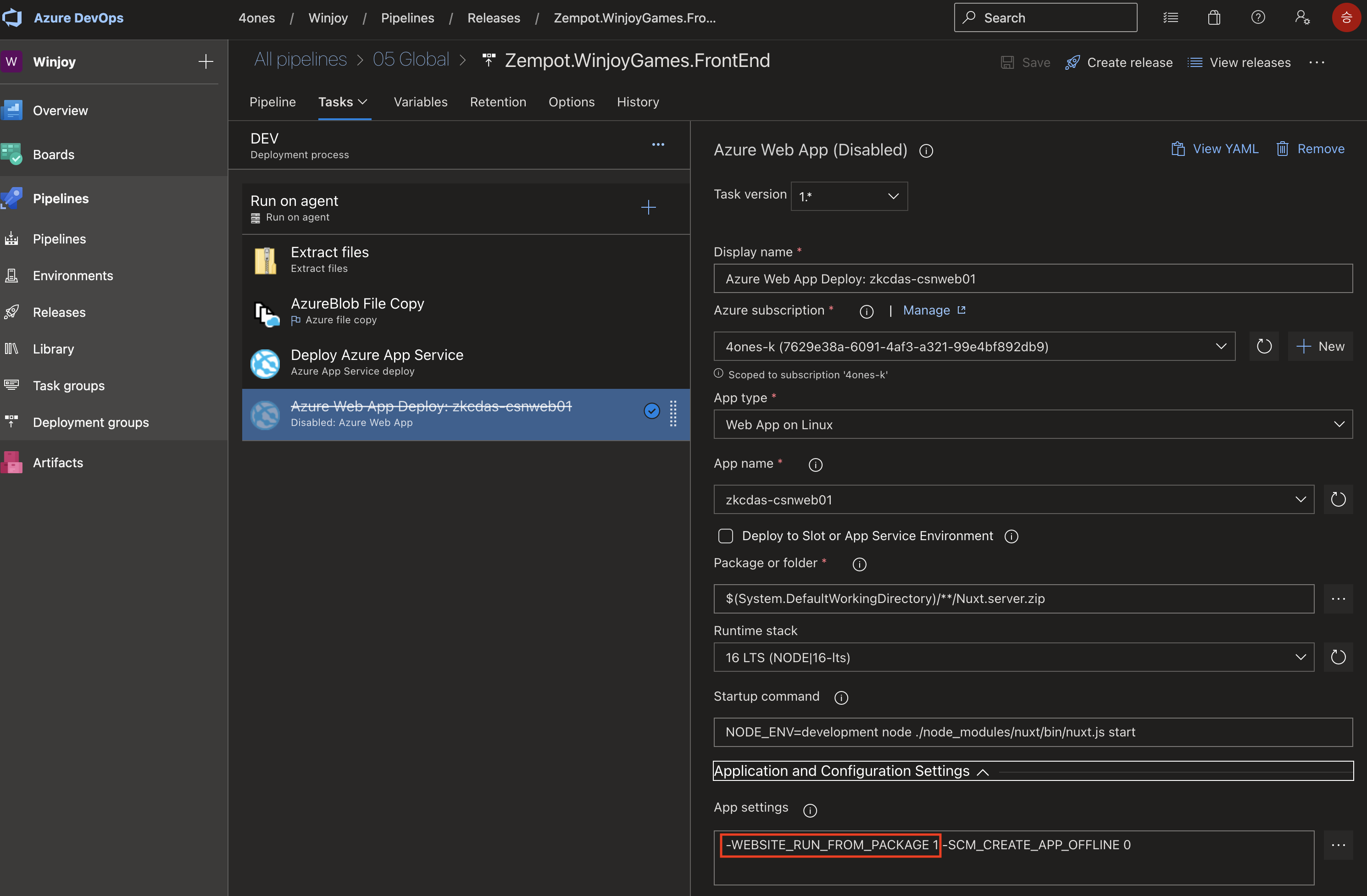
Task: Open App type dropdown
Action: [x=1033, y=424]
